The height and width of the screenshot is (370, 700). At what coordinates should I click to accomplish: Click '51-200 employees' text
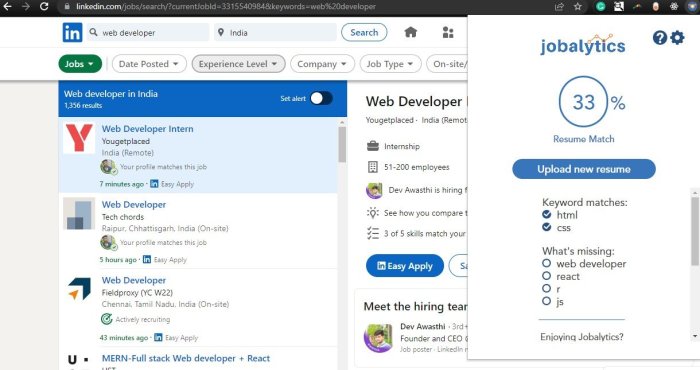[417, 167]
